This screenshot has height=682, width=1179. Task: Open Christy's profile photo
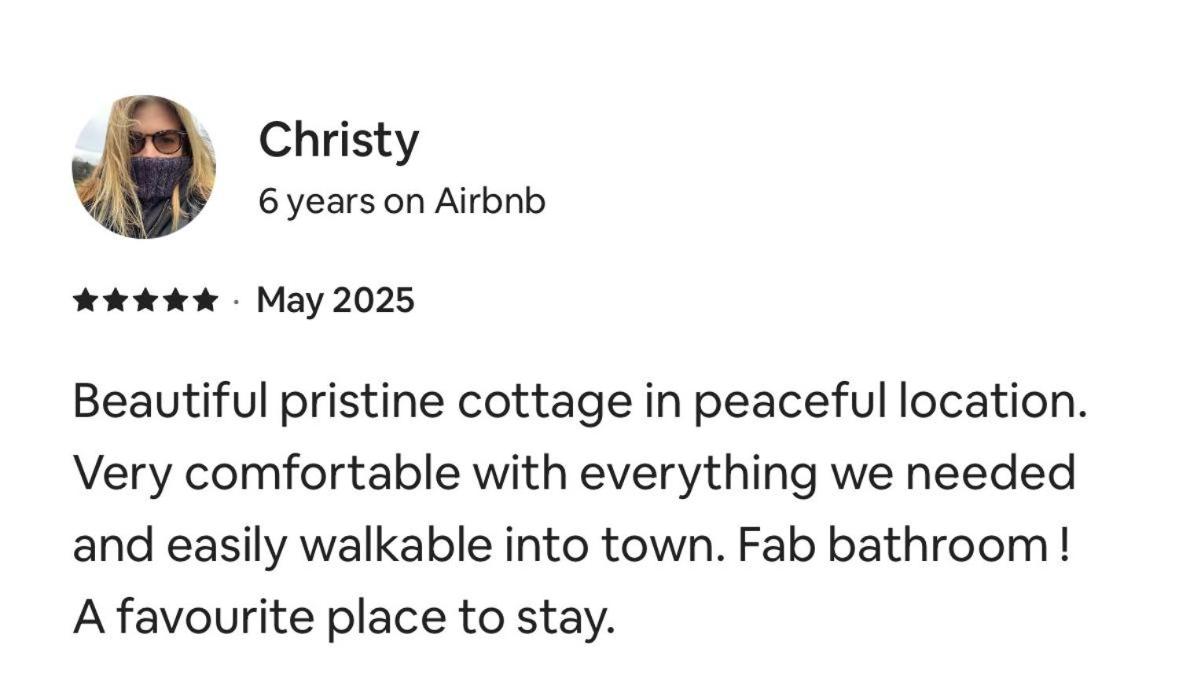(x=144, y=167)
